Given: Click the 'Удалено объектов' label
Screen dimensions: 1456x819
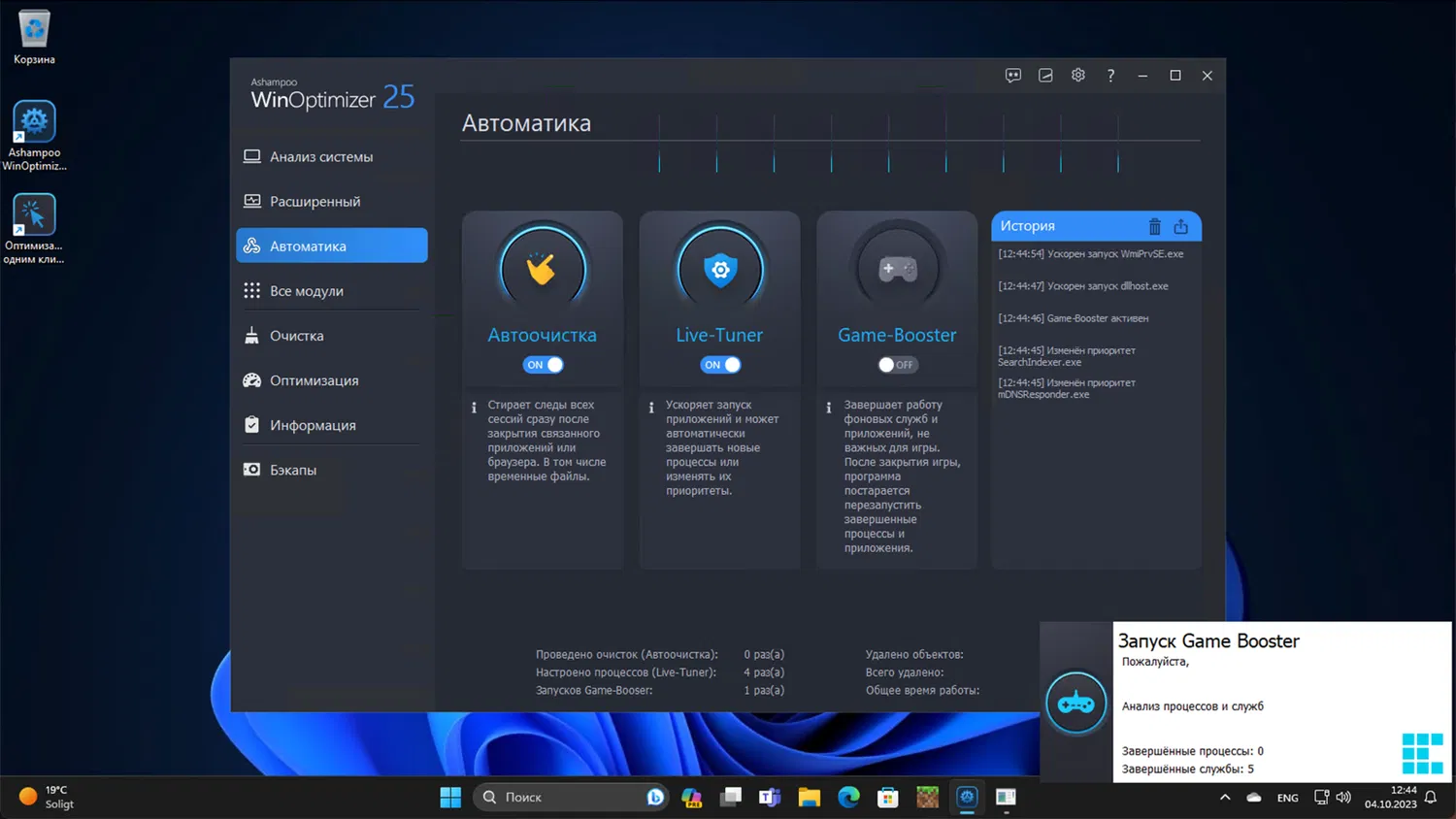Looking at the screenshot, I should tap(914, 655).
